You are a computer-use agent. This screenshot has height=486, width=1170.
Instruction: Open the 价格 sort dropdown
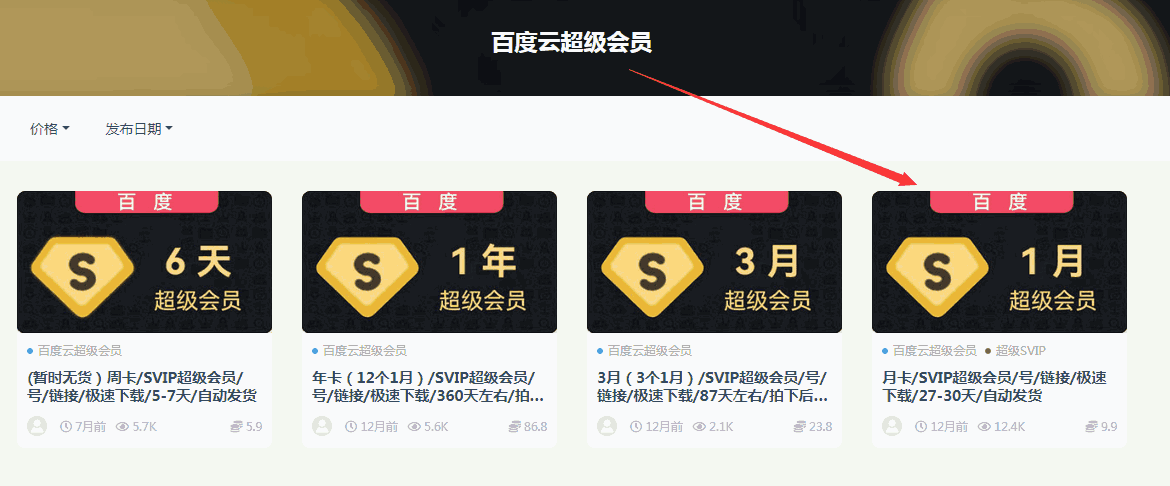coord(50,129)
